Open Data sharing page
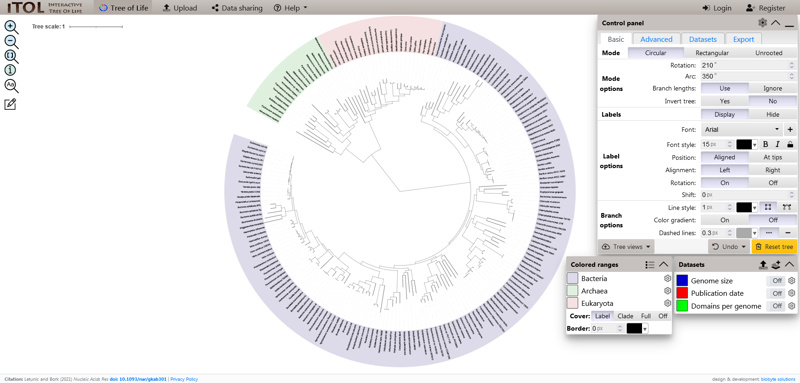 pyautogui.click(x=237, y=8)
